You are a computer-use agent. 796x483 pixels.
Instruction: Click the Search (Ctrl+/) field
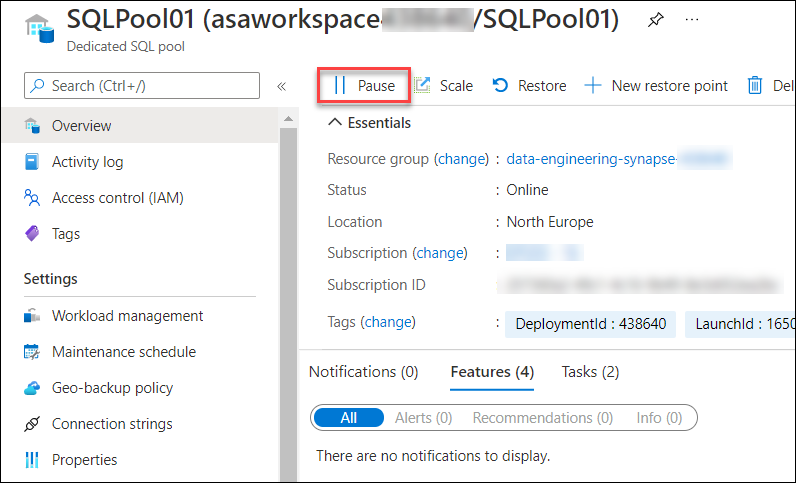click(142, 85)
